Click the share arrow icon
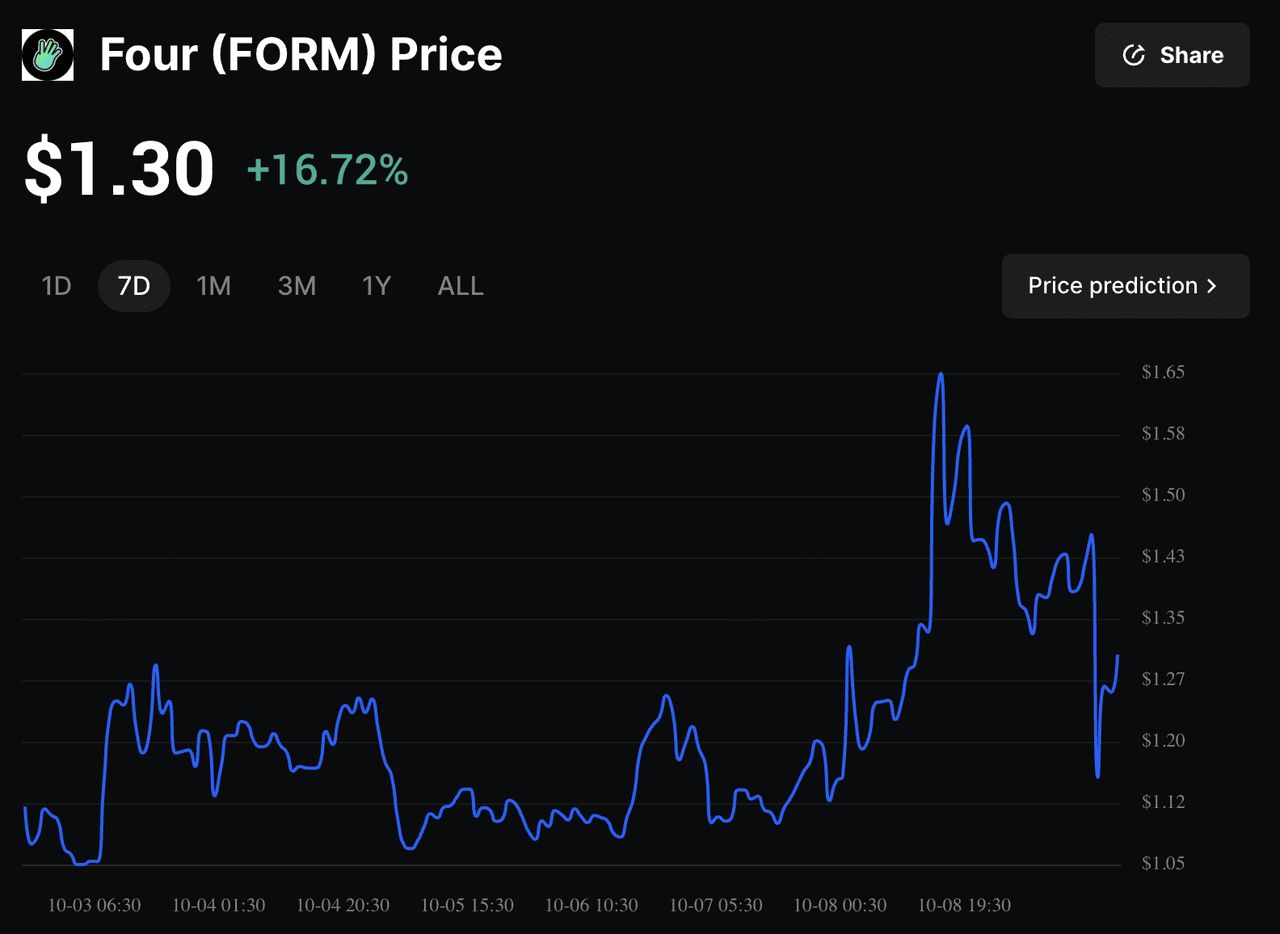Image resolution: width=1280 pixels, height=934 pixels. tap(1133, 55)
